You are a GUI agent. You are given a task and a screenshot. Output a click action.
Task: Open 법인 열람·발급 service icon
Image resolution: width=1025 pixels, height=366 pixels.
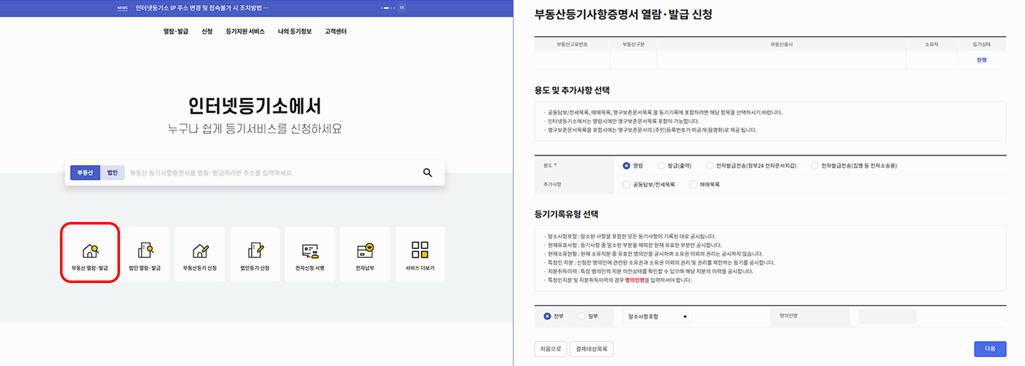click(x=145, y=254)
